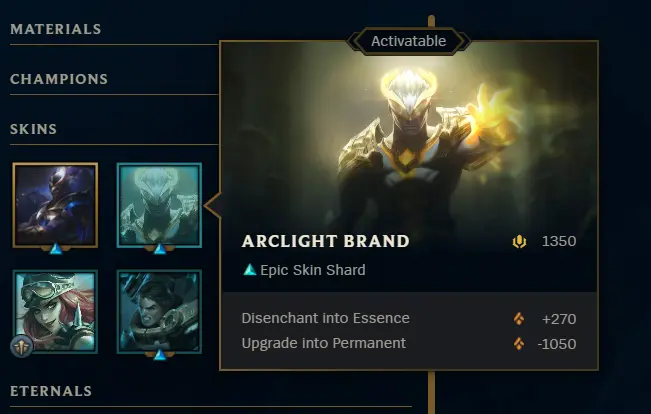
Task: Click blue shard gem under Arclight thumbnail
Action: tap(160, 249)
